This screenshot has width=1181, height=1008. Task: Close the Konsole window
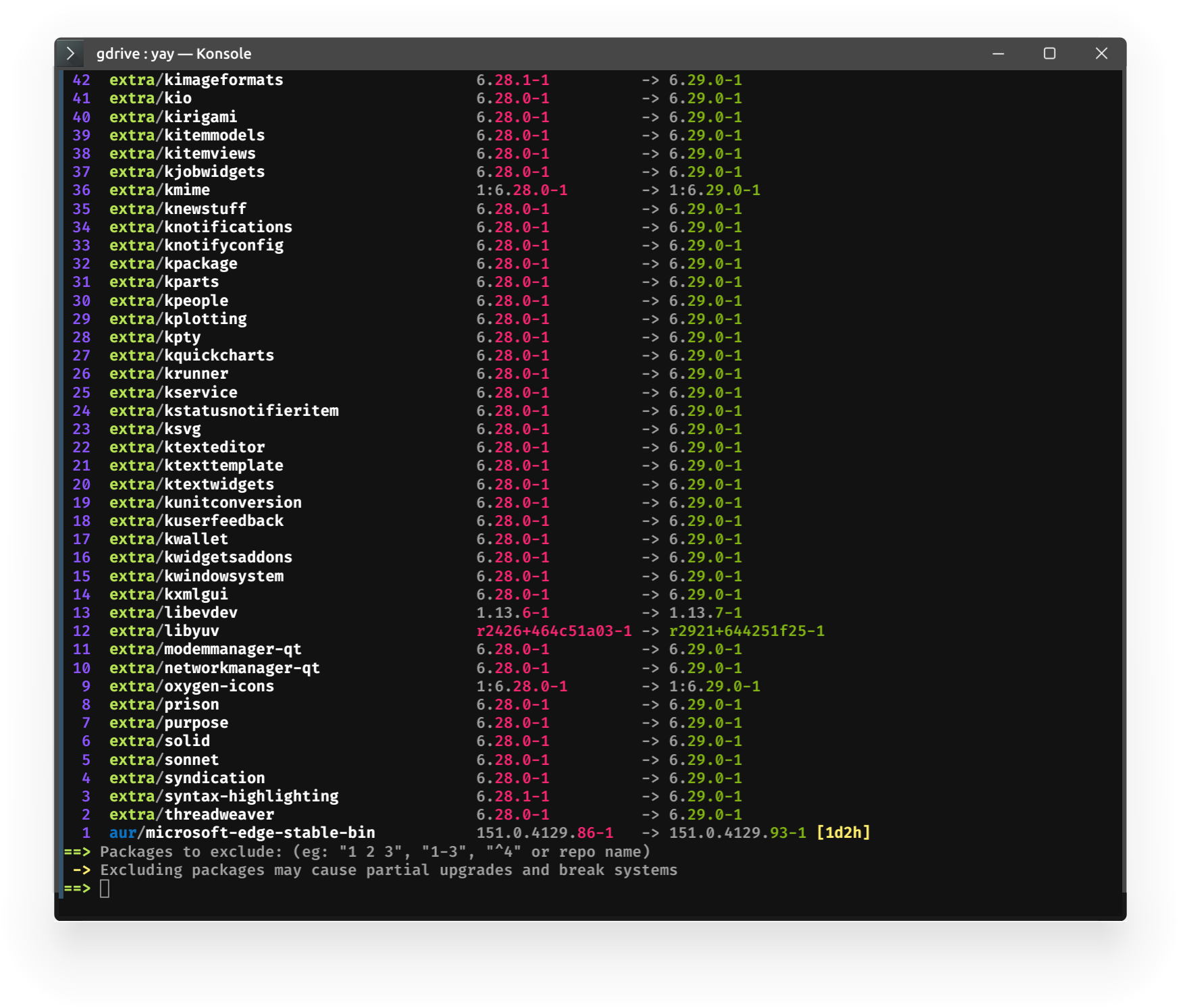pos(1101,53)
